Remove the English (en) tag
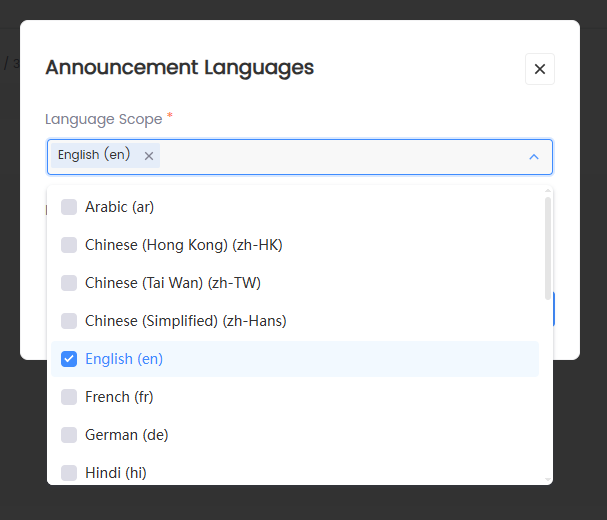The height and width of the screenshot is (520, 607). pyautogui.click(x=149, y=156)
